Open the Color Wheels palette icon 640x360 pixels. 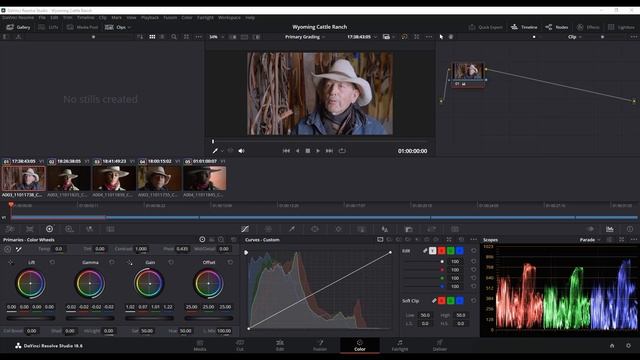49,229
